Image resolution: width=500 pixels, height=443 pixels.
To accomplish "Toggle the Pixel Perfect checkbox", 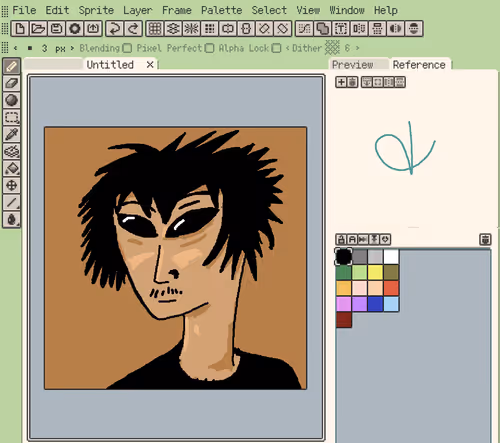I will 209,48.
